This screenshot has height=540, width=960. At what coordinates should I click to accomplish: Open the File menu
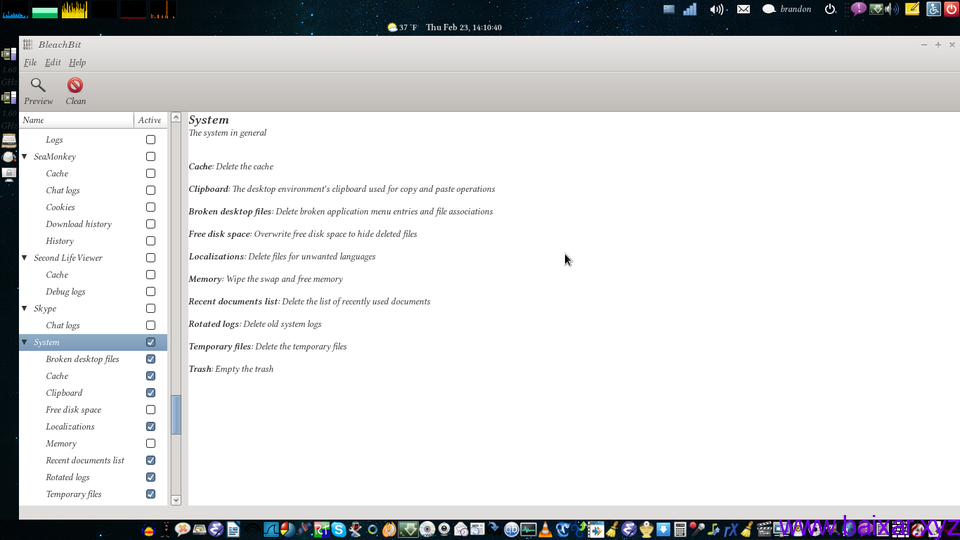(30, 62)
